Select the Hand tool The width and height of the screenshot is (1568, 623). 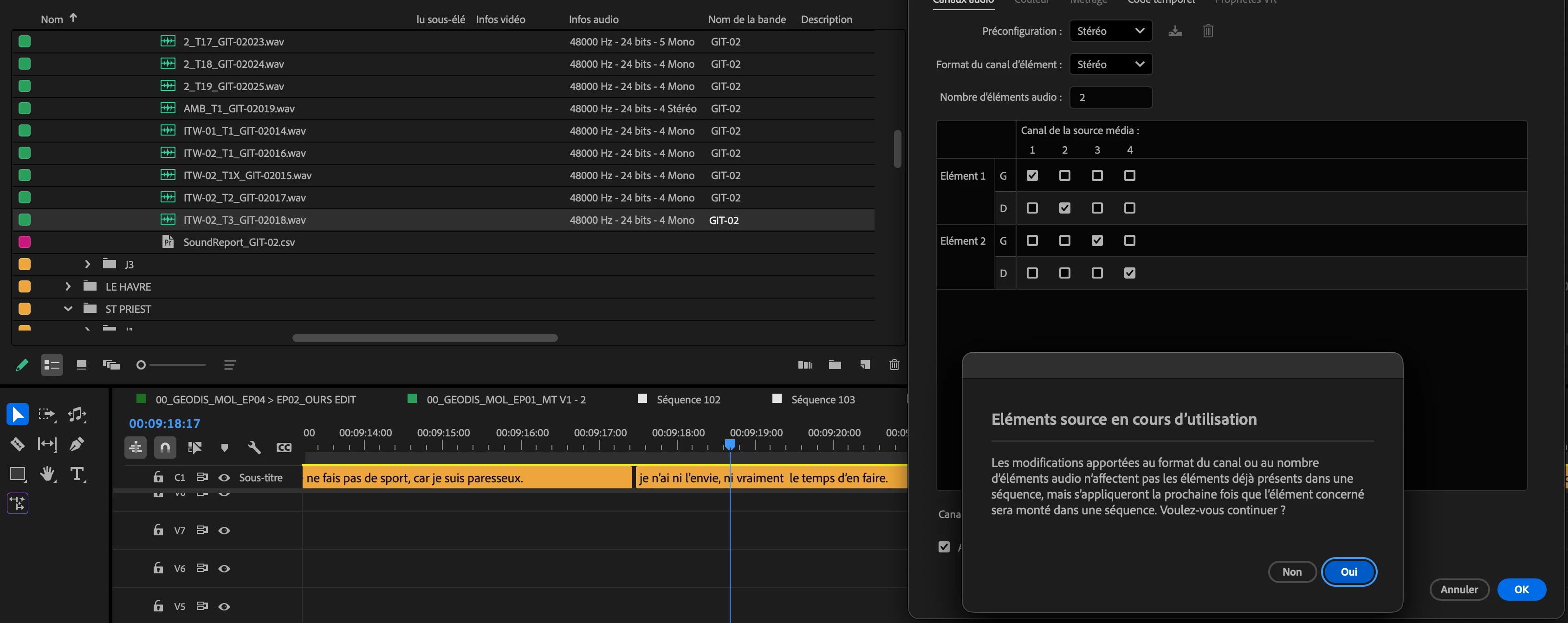point(47,474)
